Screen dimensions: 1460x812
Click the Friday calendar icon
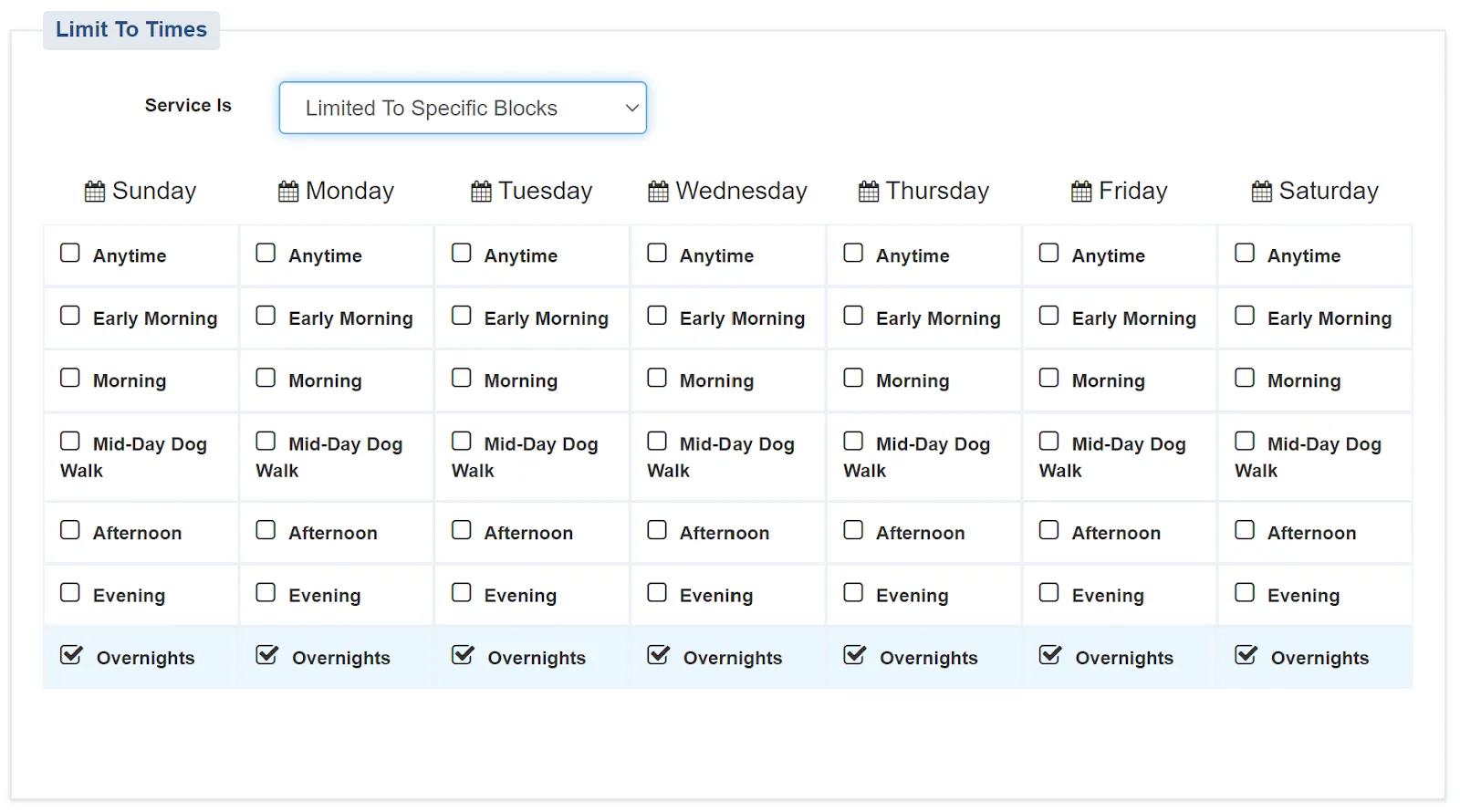pos(1081,192)
